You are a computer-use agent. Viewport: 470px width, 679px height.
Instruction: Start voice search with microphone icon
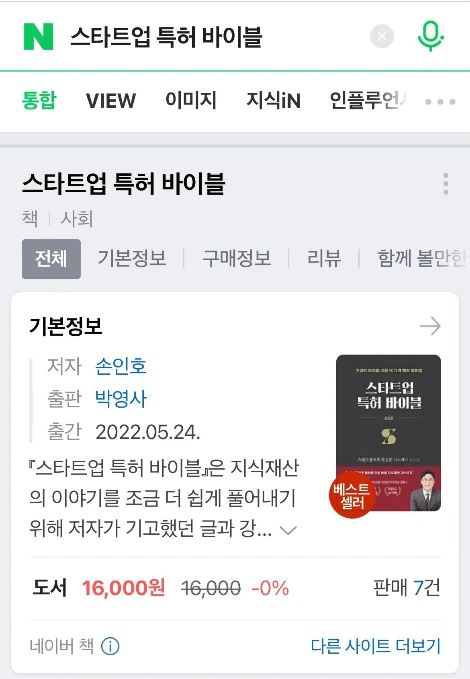[x=430, y=36]
